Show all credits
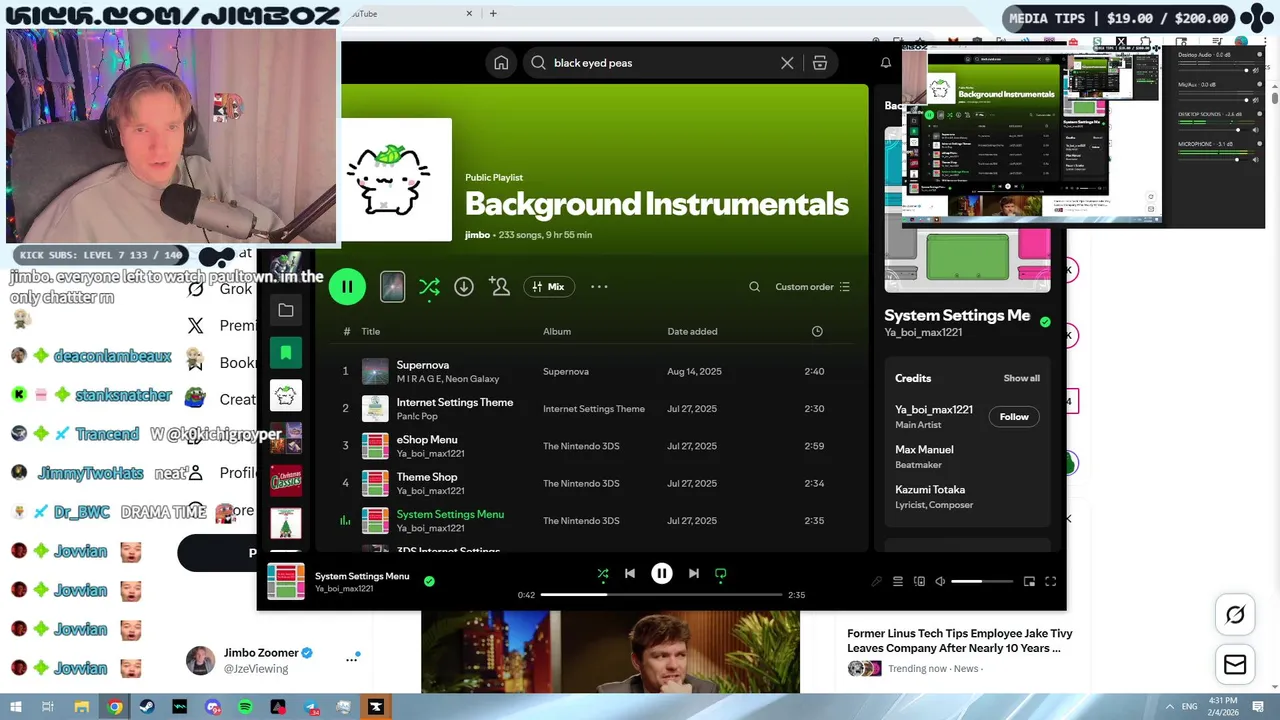The image size is (1280, 720). [x=1022, y=379]
